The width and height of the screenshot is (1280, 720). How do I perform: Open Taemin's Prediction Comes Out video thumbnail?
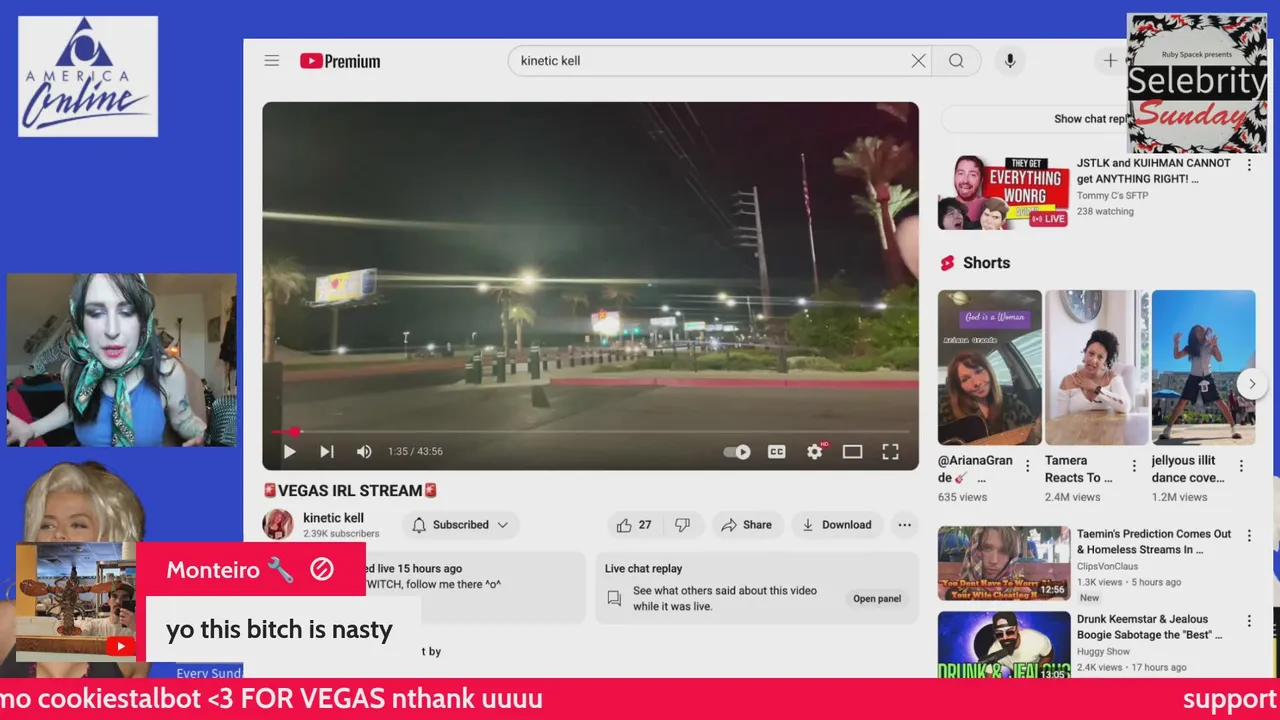[x=1003, y=563]
